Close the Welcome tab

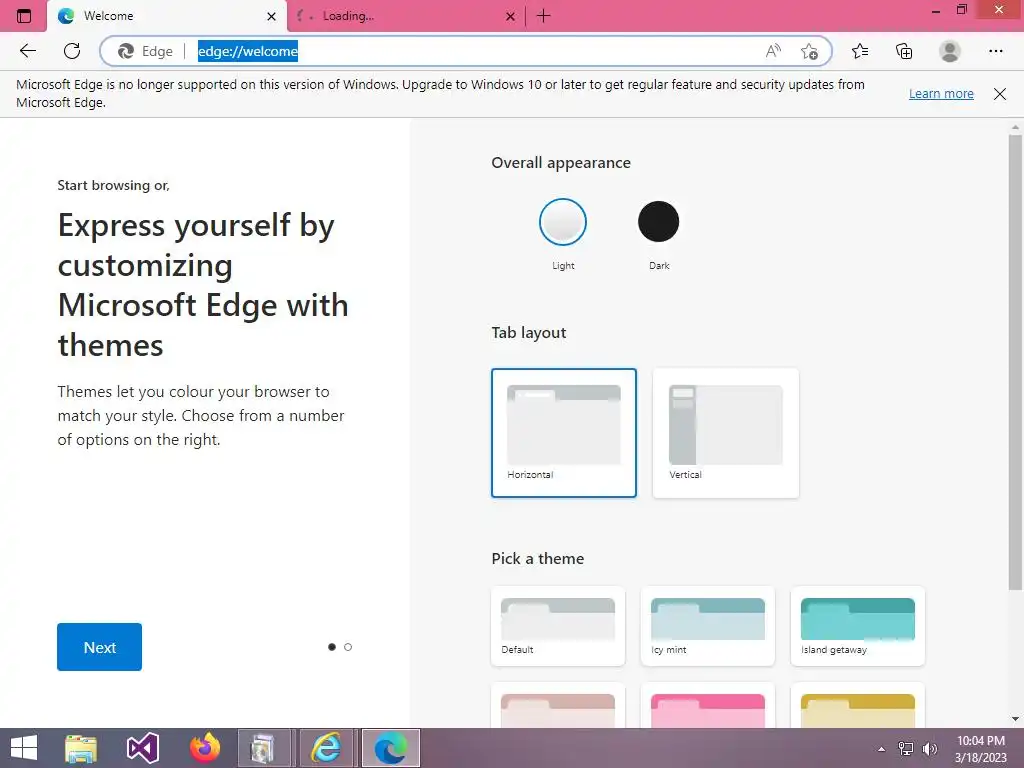(271, 16)
